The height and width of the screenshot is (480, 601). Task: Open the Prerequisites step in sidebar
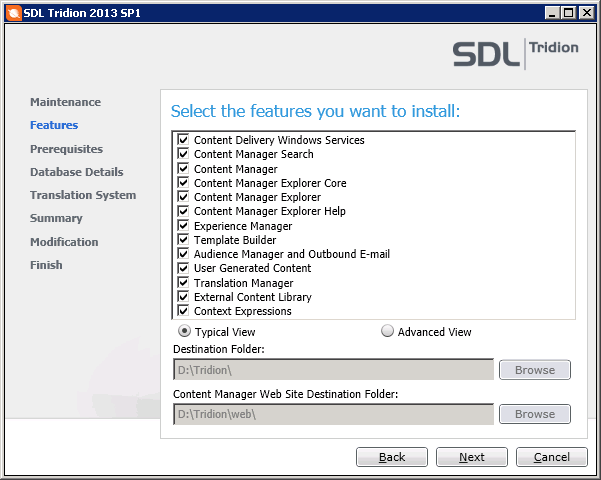(66, 149)
